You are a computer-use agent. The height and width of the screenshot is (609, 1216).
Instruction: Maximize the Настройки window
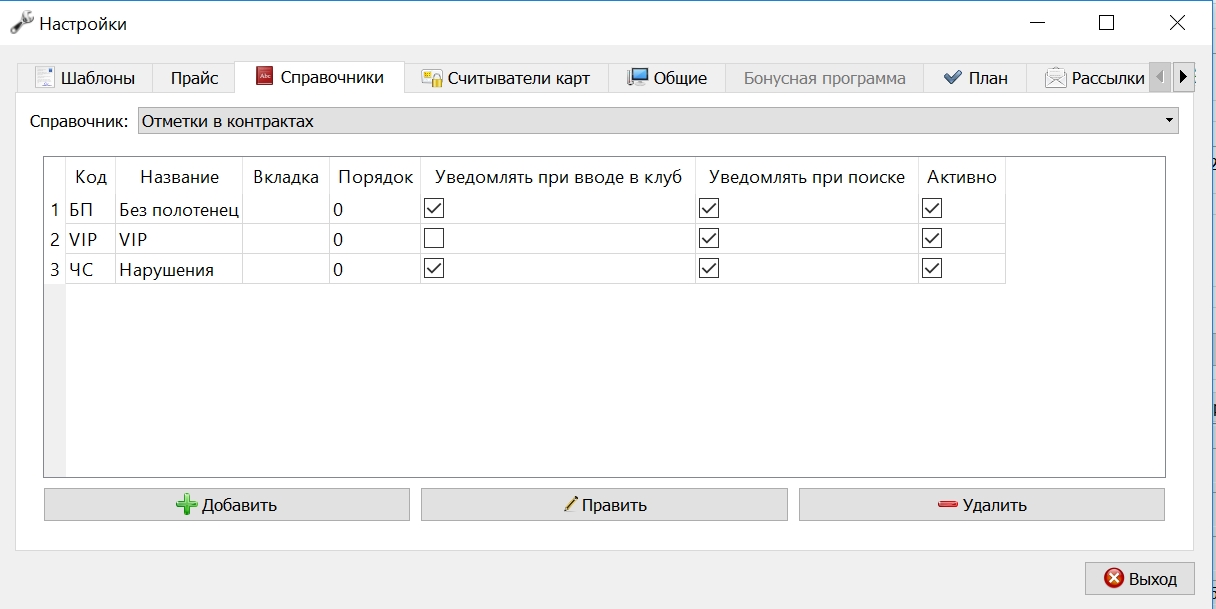point(1106,22)
